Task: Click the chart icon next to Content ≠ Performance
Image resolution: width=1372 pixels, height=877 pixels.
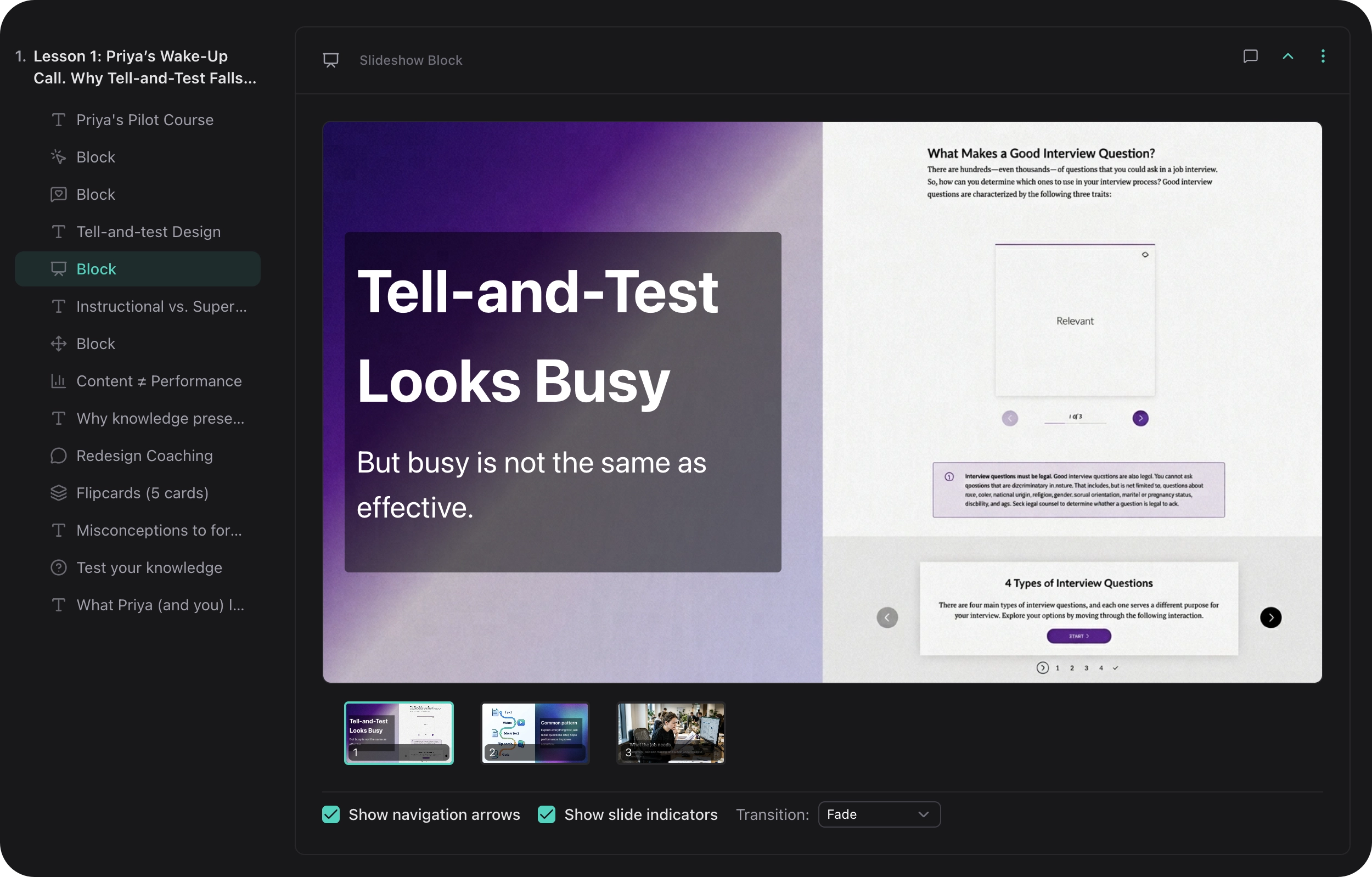Action: tap(58, 381)
